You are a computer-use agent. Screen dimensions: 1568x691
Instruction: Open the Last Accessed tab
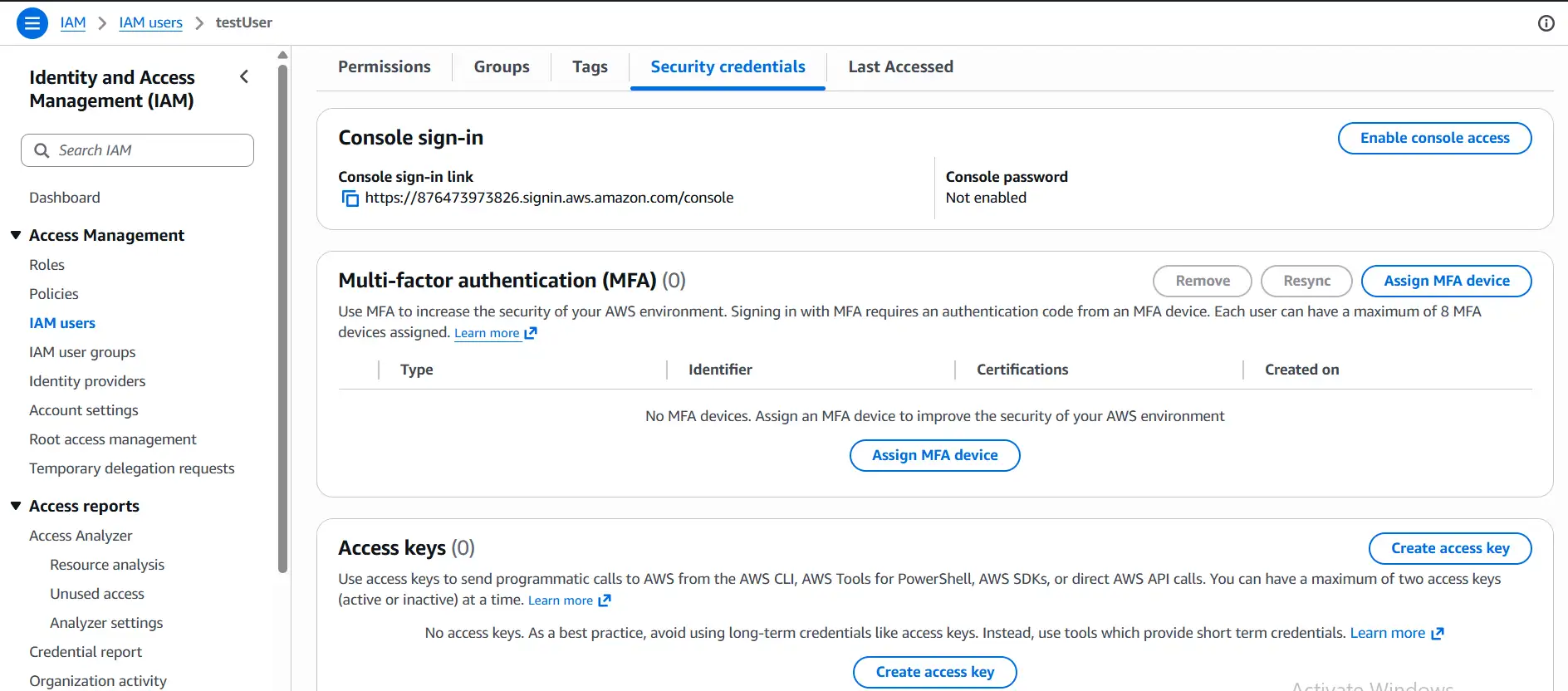click(x=901, y=66)
